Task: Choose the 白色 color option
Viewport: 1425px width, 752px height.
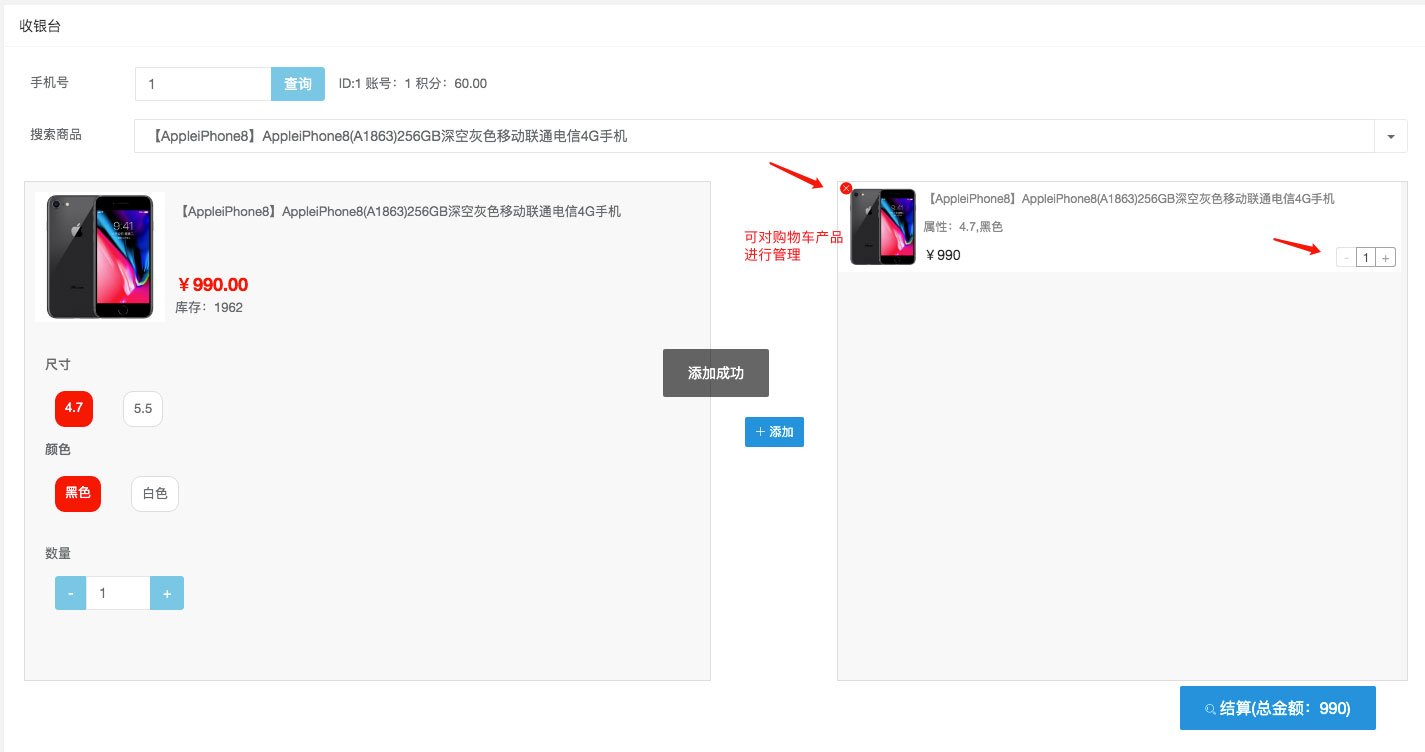Action: pos(155,493)
